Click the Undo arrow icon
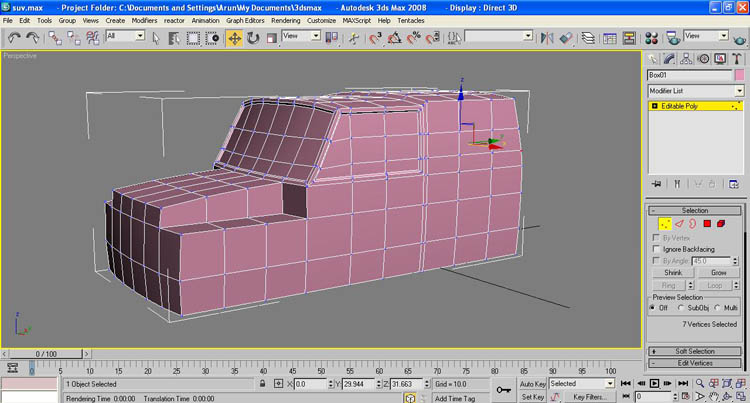Screen dimensions: 750x403 pos(14,38)
